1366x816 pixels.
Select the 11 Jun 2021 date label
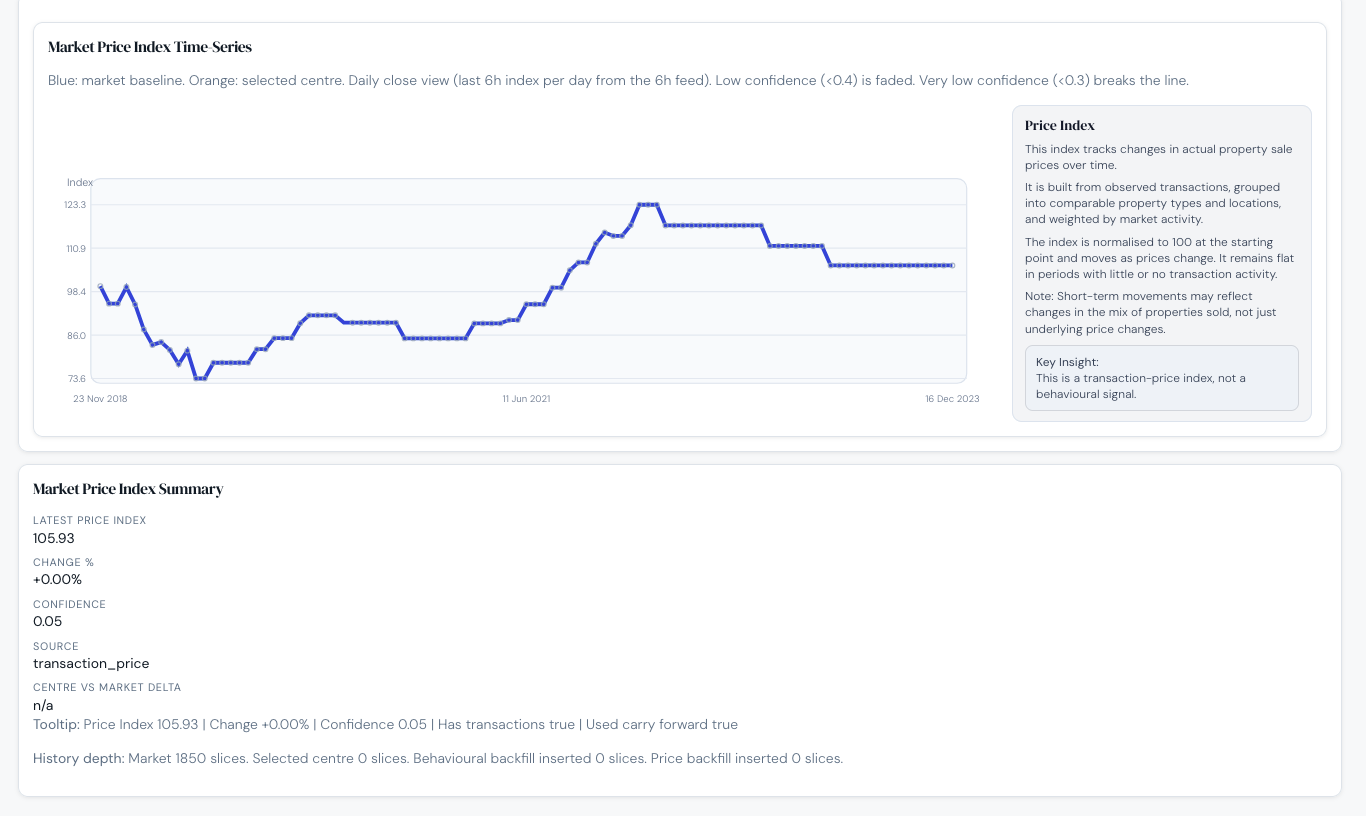point(526,399)
